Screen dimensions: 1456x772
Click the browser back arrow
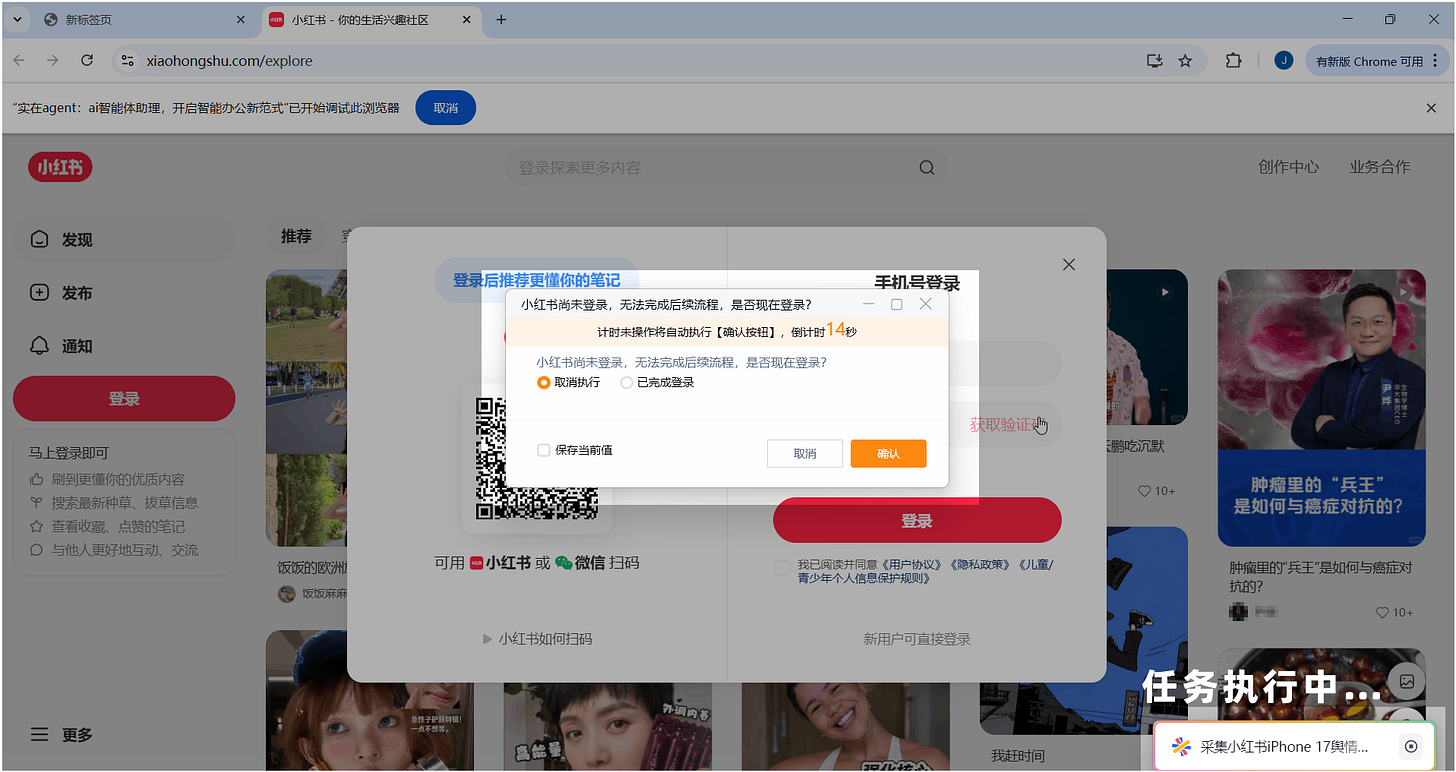pos(19,60)
